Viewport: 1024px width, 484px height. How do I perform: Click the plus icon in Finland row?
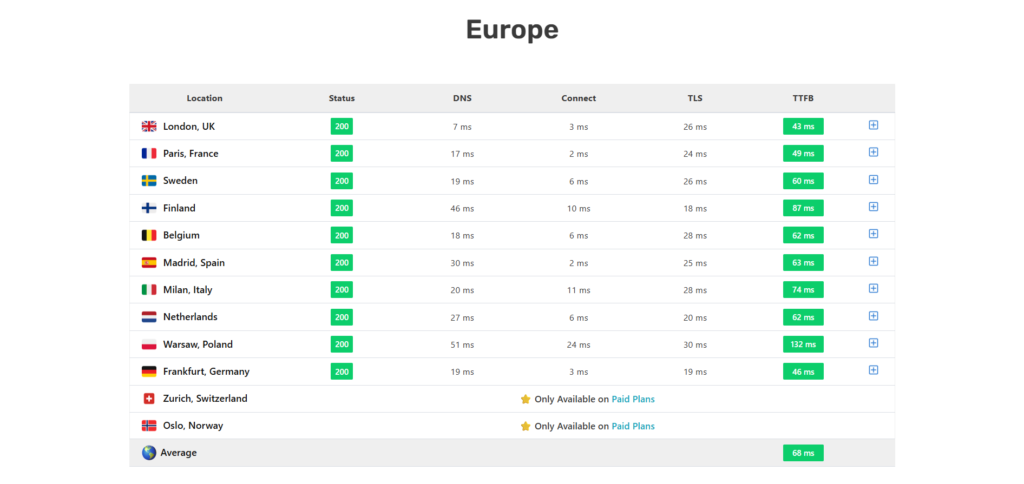(873, 207)
